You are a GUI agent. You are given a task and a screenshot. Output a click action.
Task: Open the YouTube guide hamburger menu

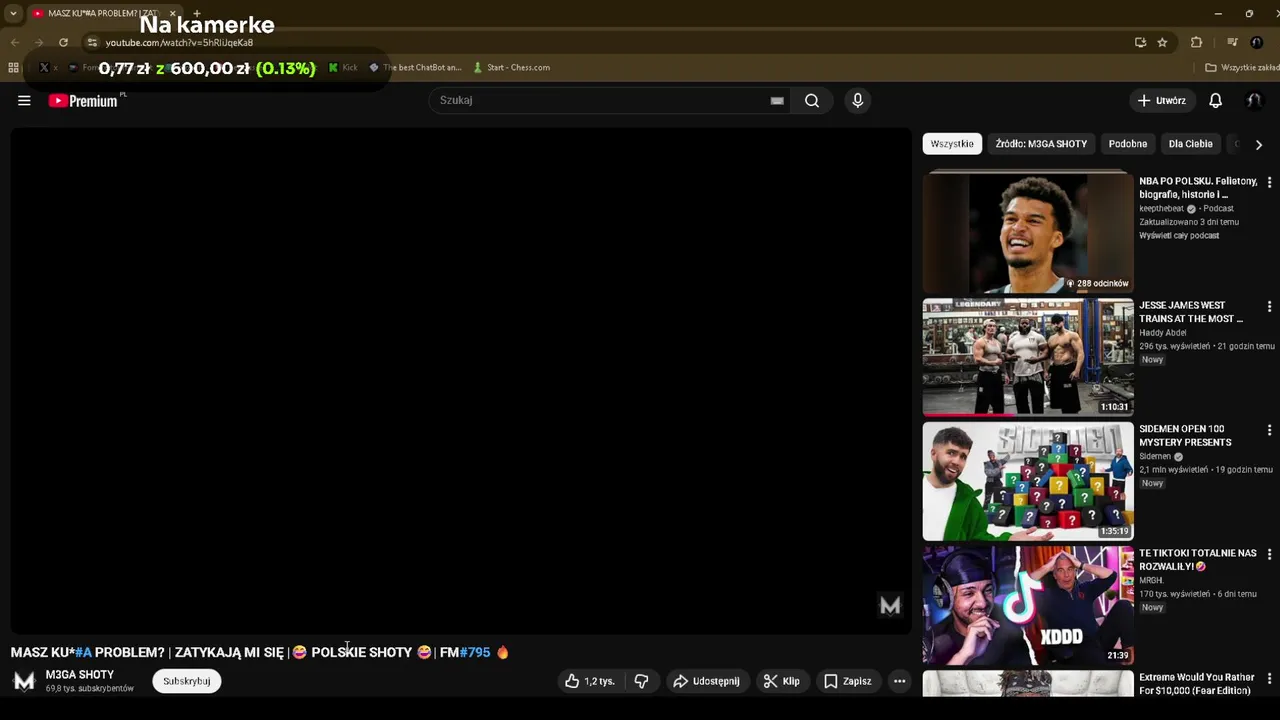point(24,100)
